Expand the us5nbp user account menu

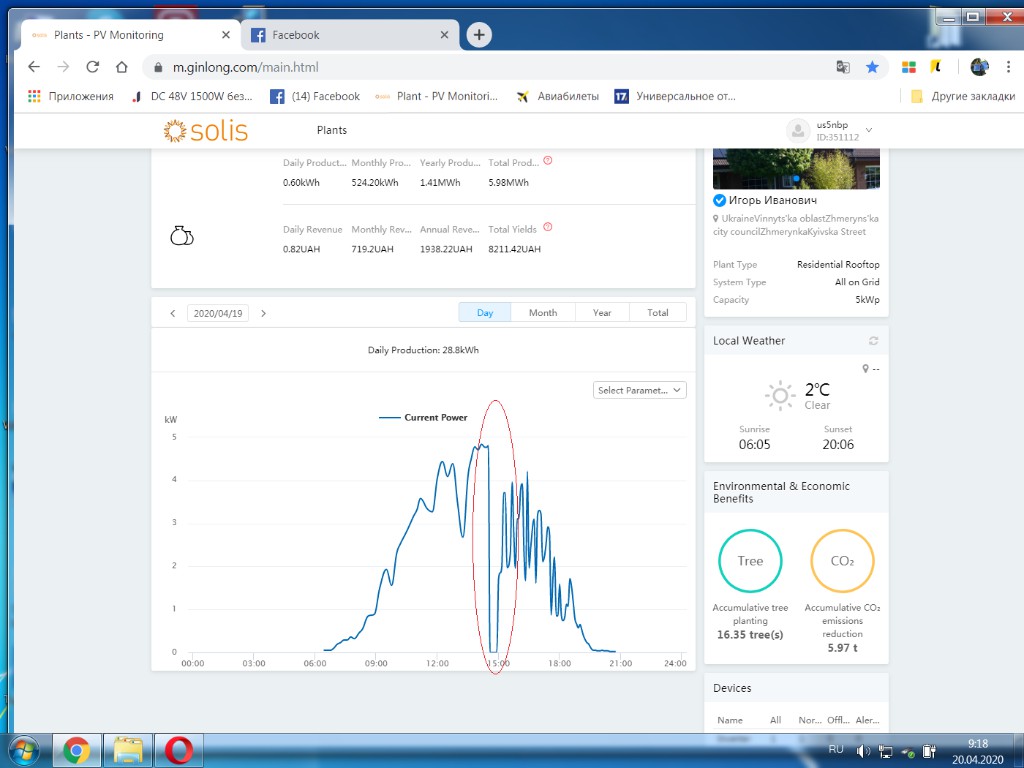point(868,130)
